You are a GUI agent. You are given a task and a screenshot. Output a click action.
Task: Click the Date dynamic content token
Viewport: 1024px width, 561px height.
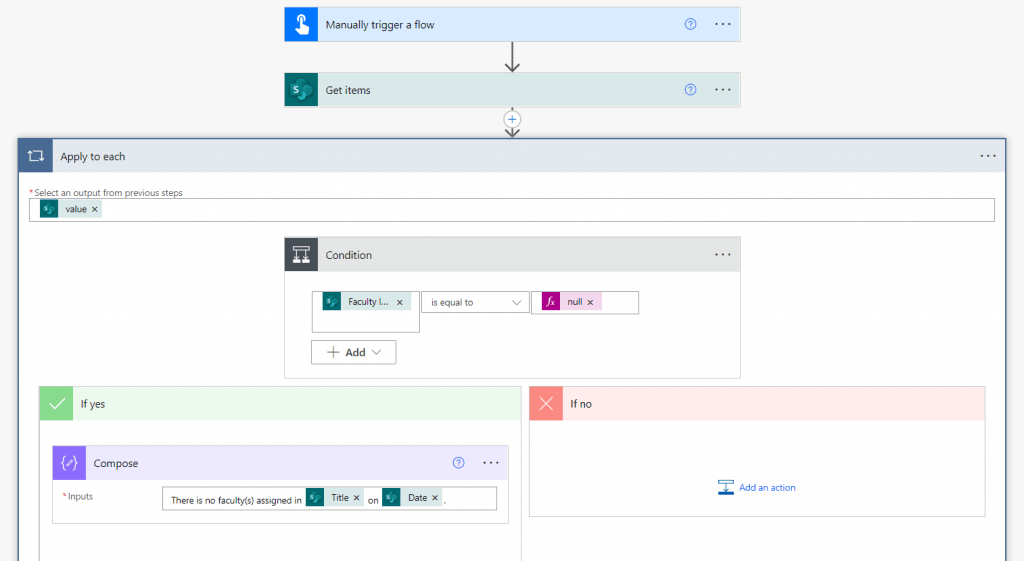point(412,498)
